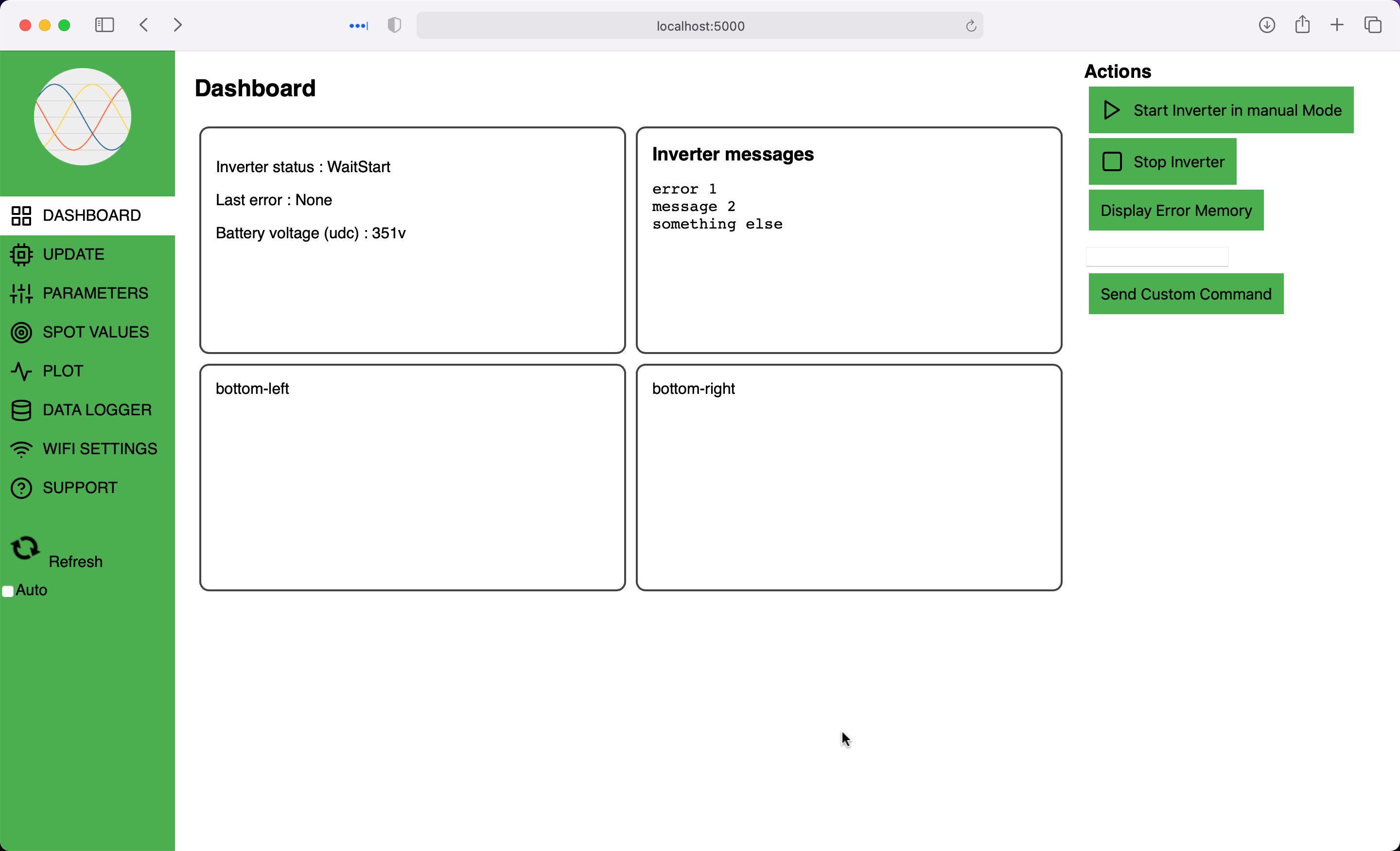
Task: Open Safari tab overview
Action: [1373, 25]
